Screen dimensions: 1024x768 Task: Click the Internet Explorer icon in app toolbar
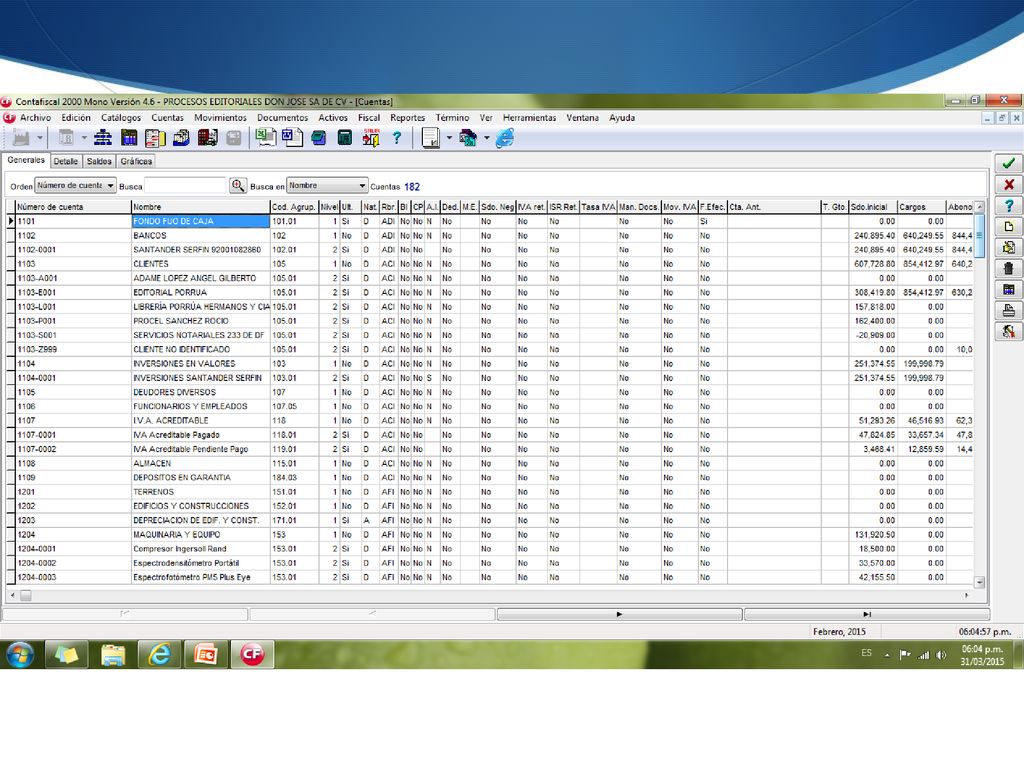505,138
